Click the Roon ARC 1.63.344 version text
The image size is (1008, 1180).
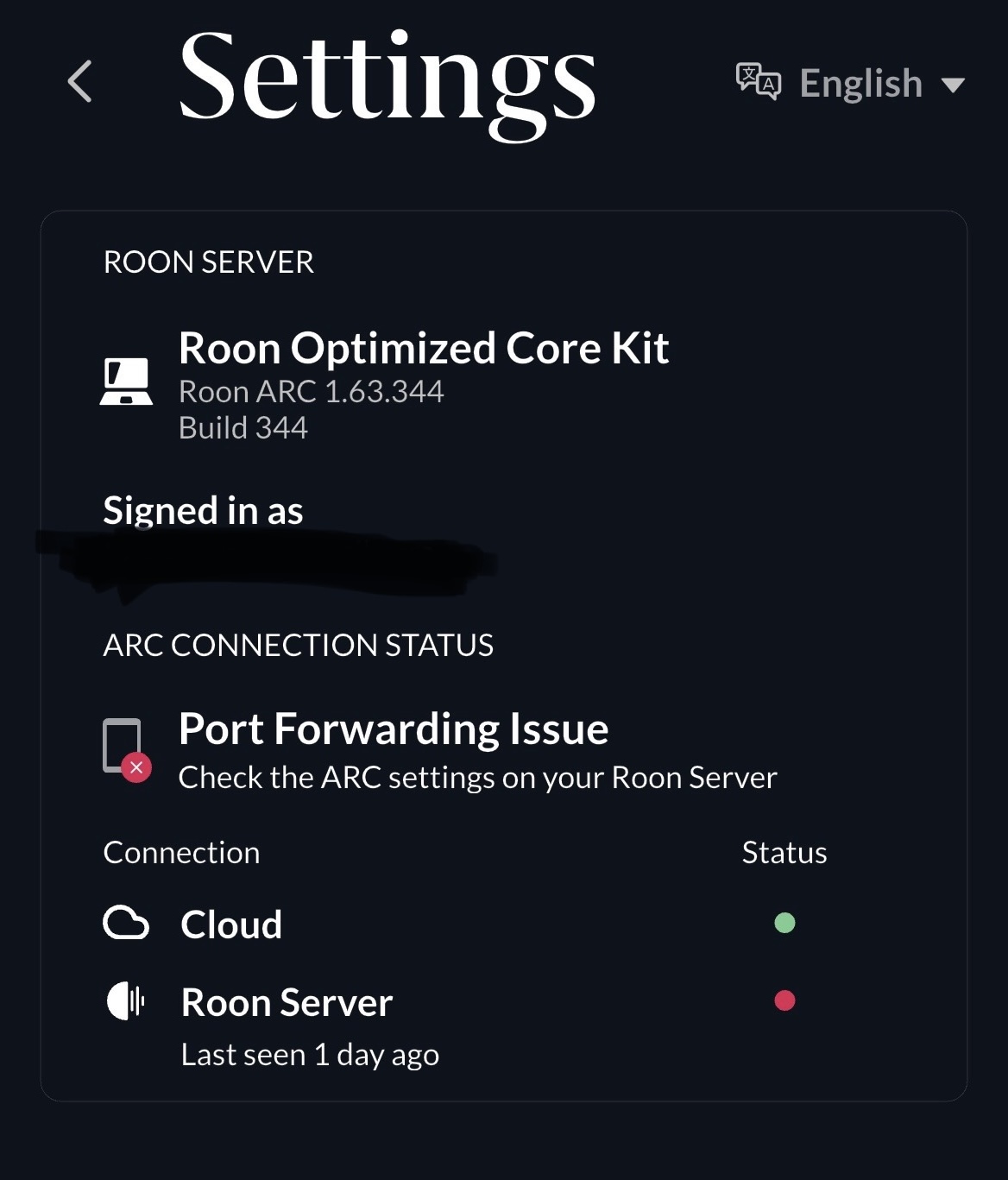pos(311,392)
